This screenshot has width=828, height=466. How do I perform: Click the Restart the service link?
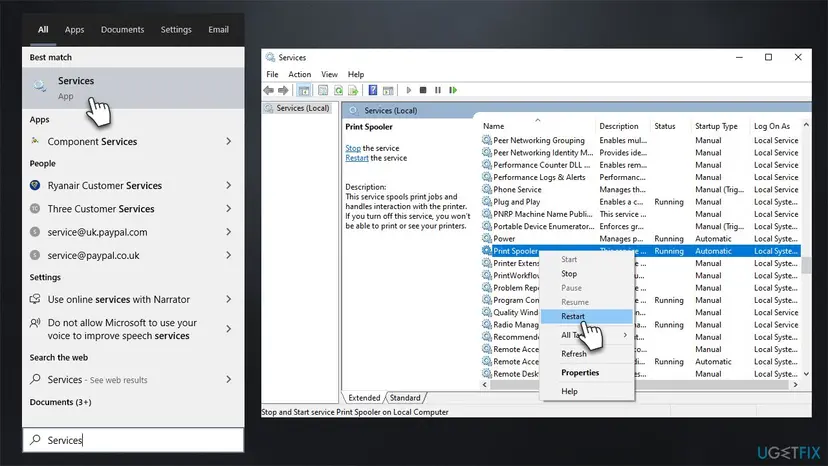(357, 158)
